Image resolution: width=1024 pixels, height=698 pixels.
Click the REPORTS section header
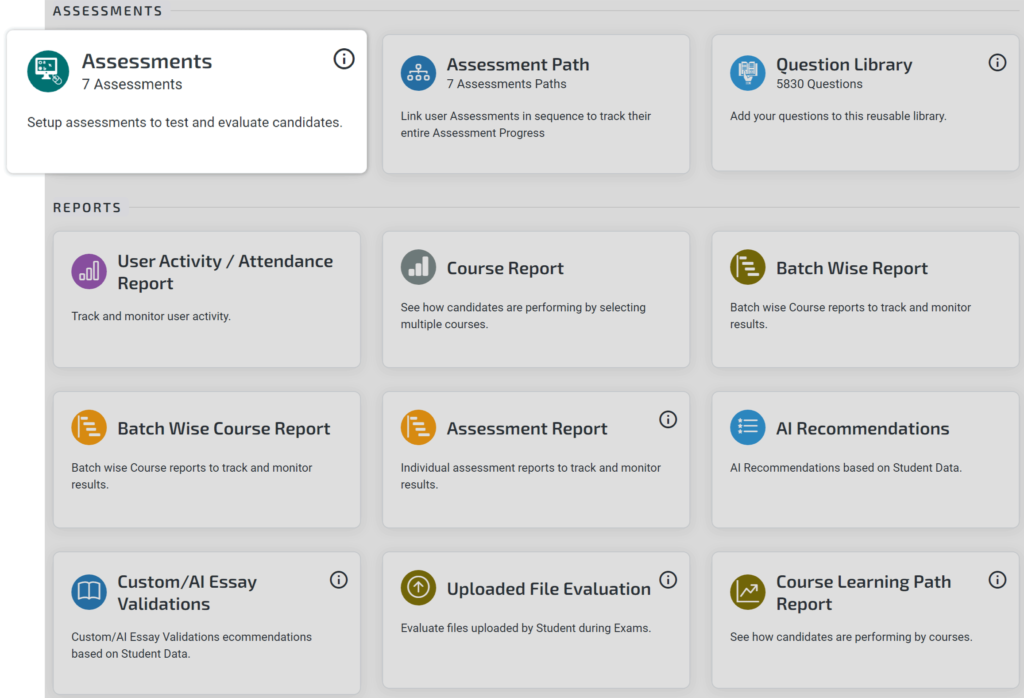86,207
